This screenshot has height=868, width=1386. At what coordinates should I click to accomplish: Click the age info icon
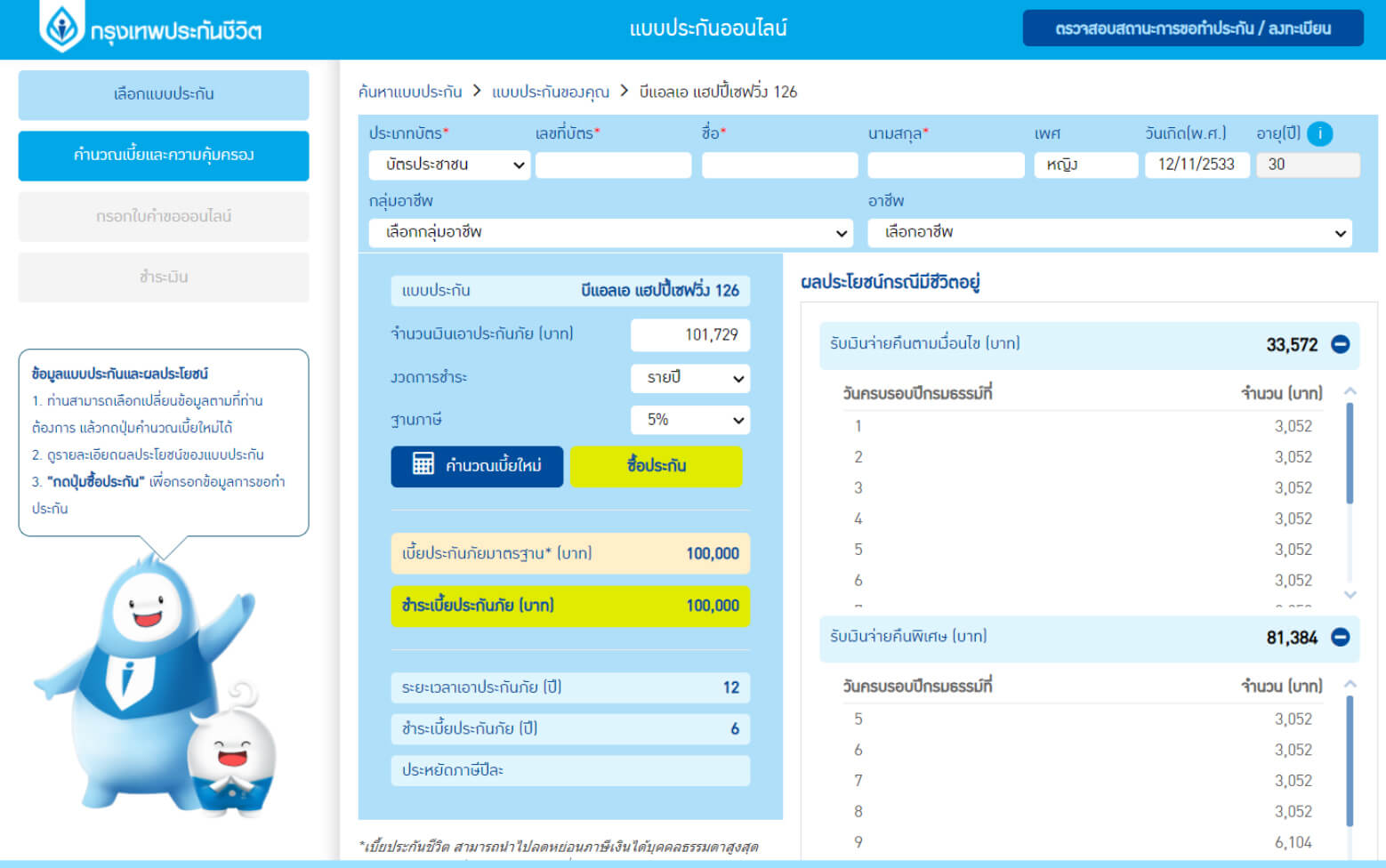click(x=1319, y=134)
